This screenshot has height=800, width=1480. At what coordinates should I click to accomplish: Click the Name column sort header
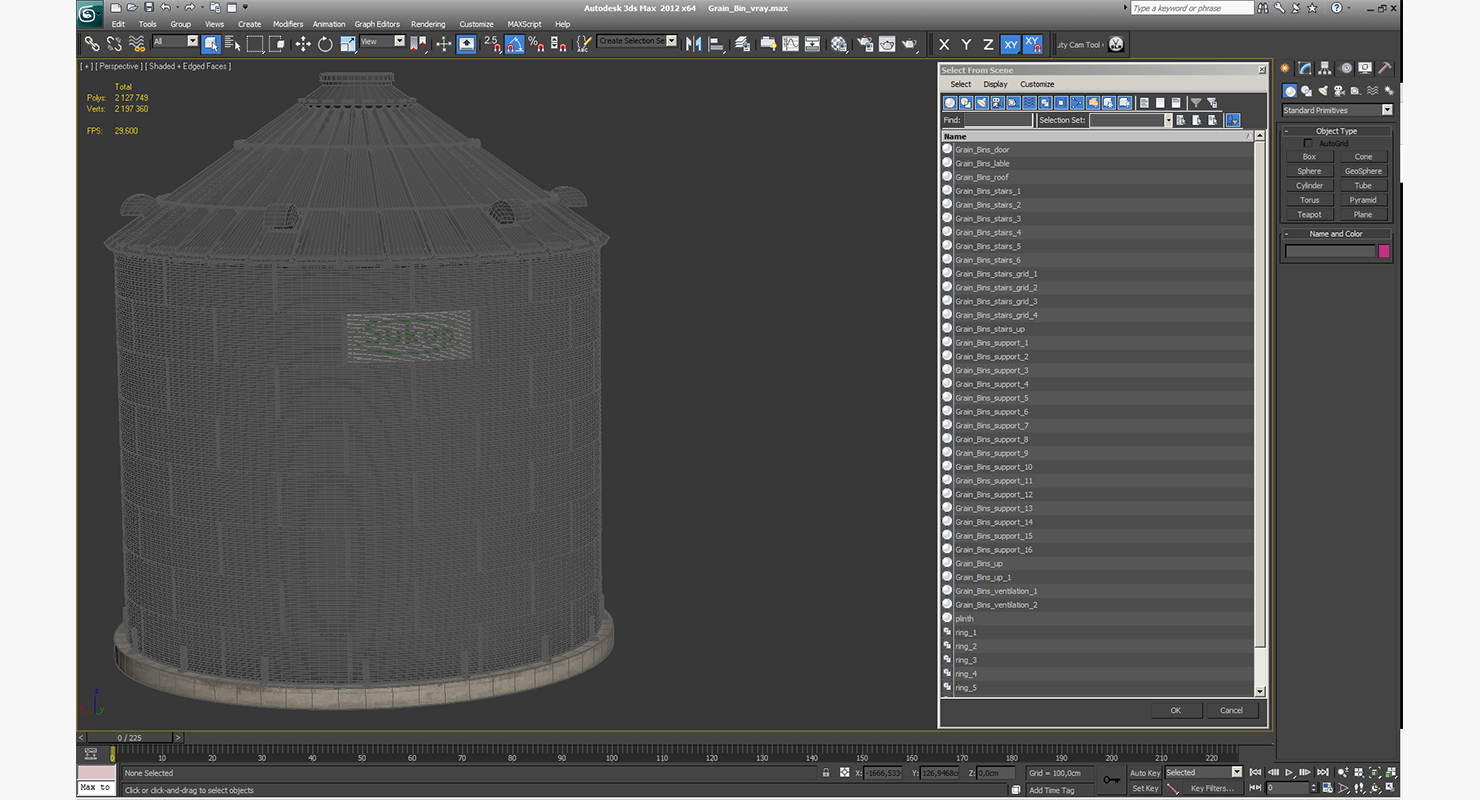pyautogui.click(x=1096, y=136)
